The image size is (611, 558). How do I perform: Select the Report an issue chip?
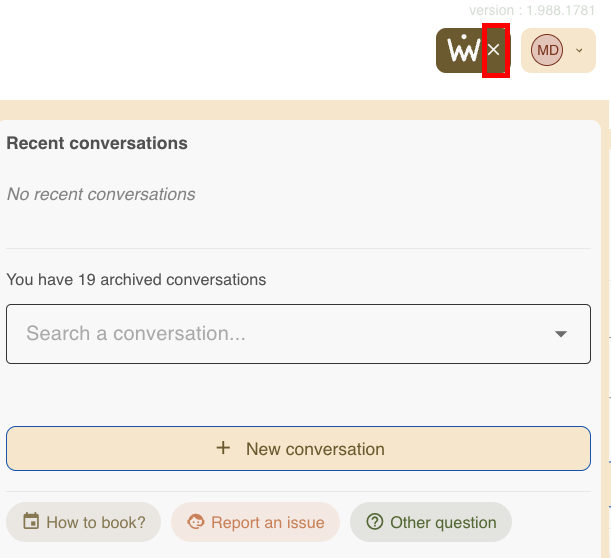[x=255, y=522]
